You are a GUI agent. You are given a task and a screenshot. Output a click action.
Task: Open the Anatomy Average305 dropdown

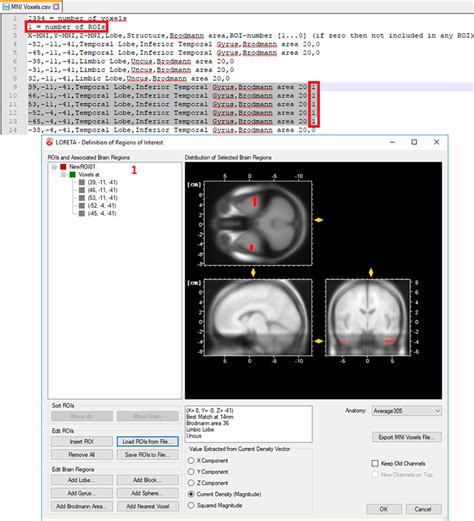(x=407, y=411)
